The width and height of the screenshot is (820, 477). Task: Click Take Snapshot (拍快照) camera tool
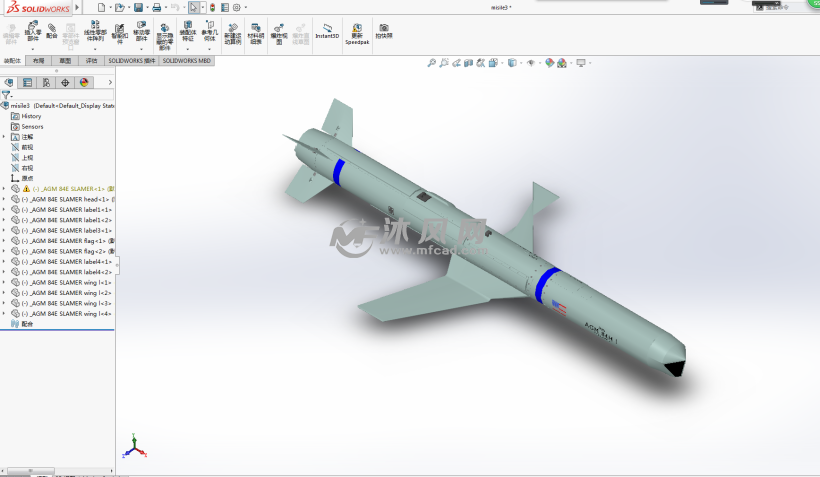[x=384, y=31]
